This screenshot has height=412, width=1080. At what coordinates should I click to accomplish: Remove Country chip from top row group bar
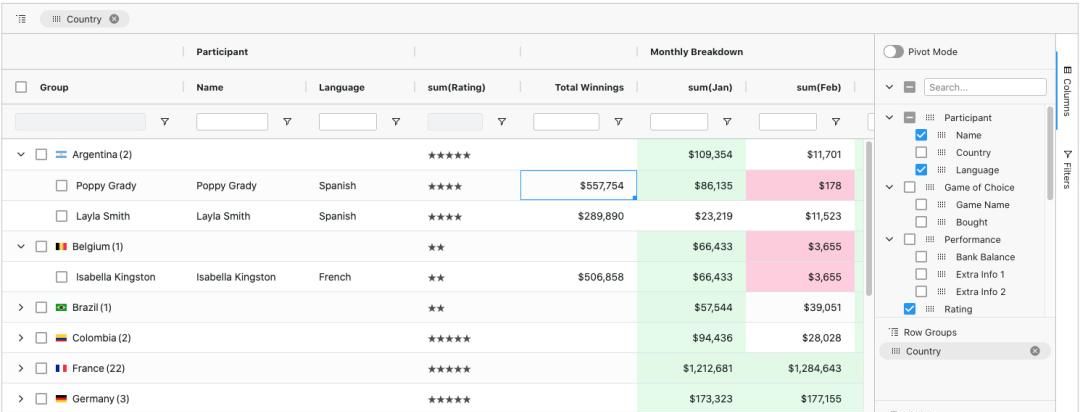(x=114, y=19)
